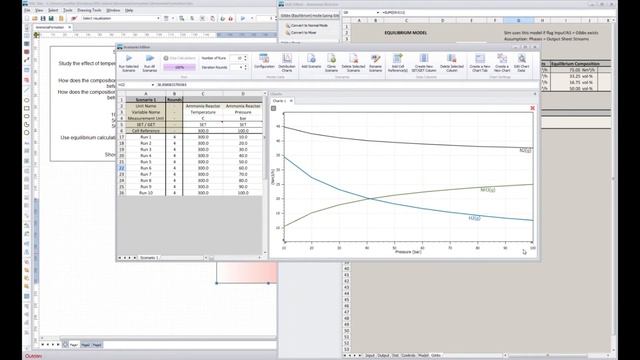Open the Tools menu
The image size is (640, 360).
pos(68,10)
